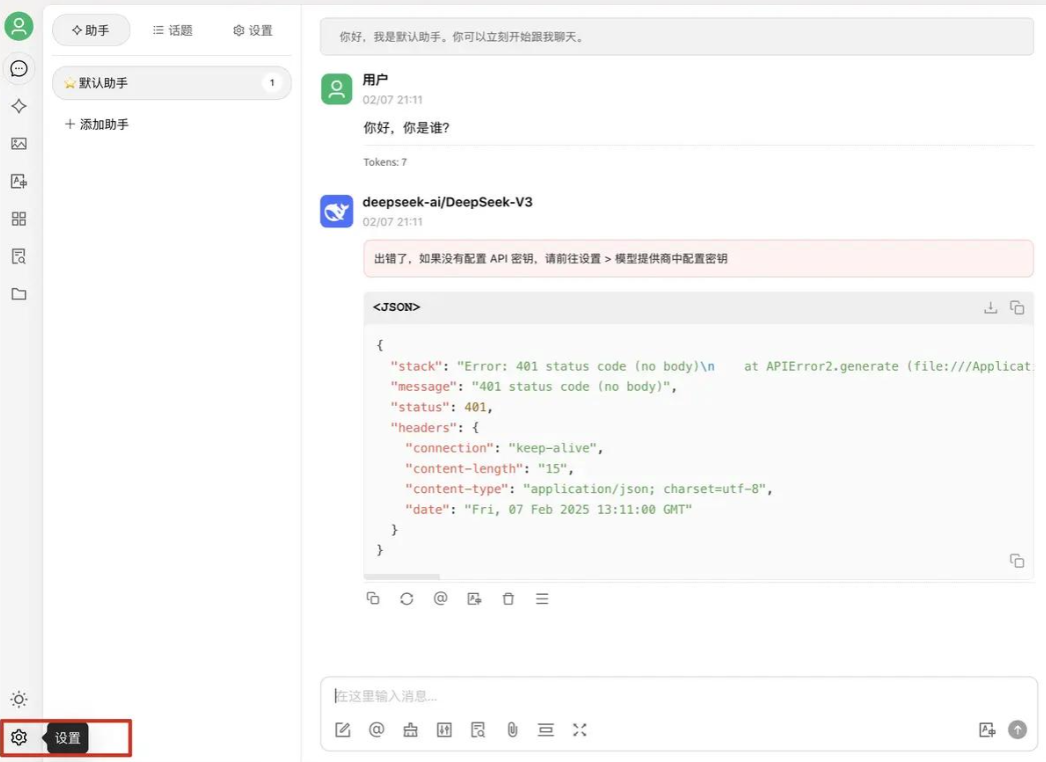Open model mention picker @ in the input toolbar

(377, 730)
